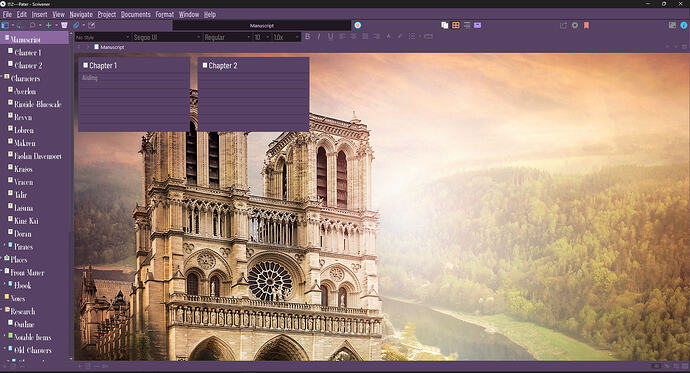690x373 pixels.
Task: Click the Compile export icon
Action: 563,26
